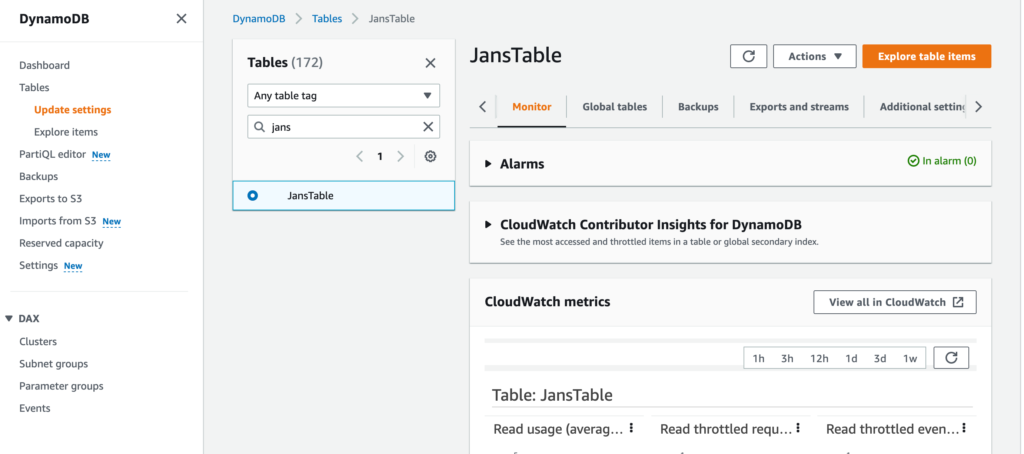Image resolution: width=1024 pixels, height=454 pixels.
Task: Open DAX Events link
Action: click(x=35, y=408)
